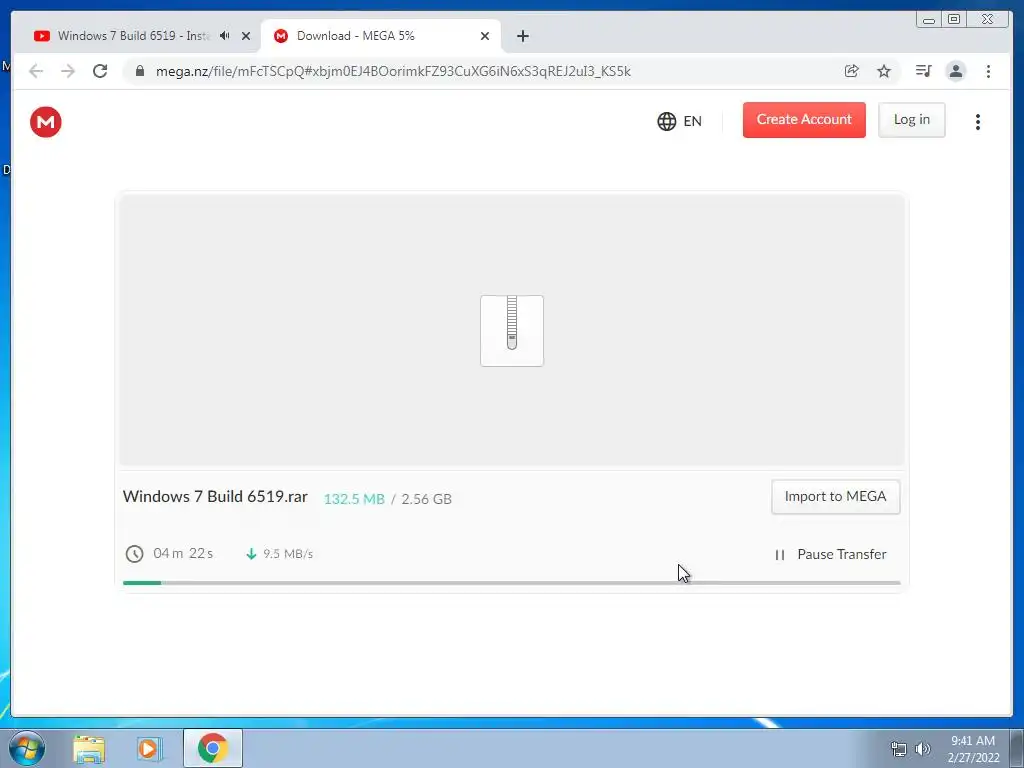Open the Windows Start menu

click(x=27, y=748)
